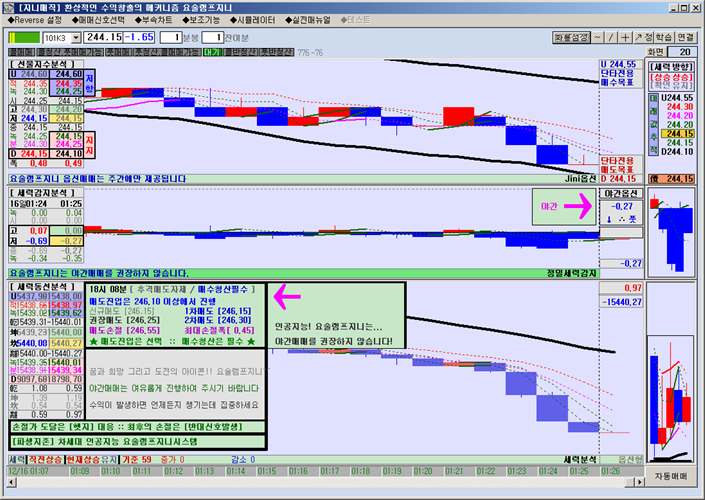The image size is (705, 500).
Task: Click the horizontal scrollbar right arrow
Action: tap(639, 482)
